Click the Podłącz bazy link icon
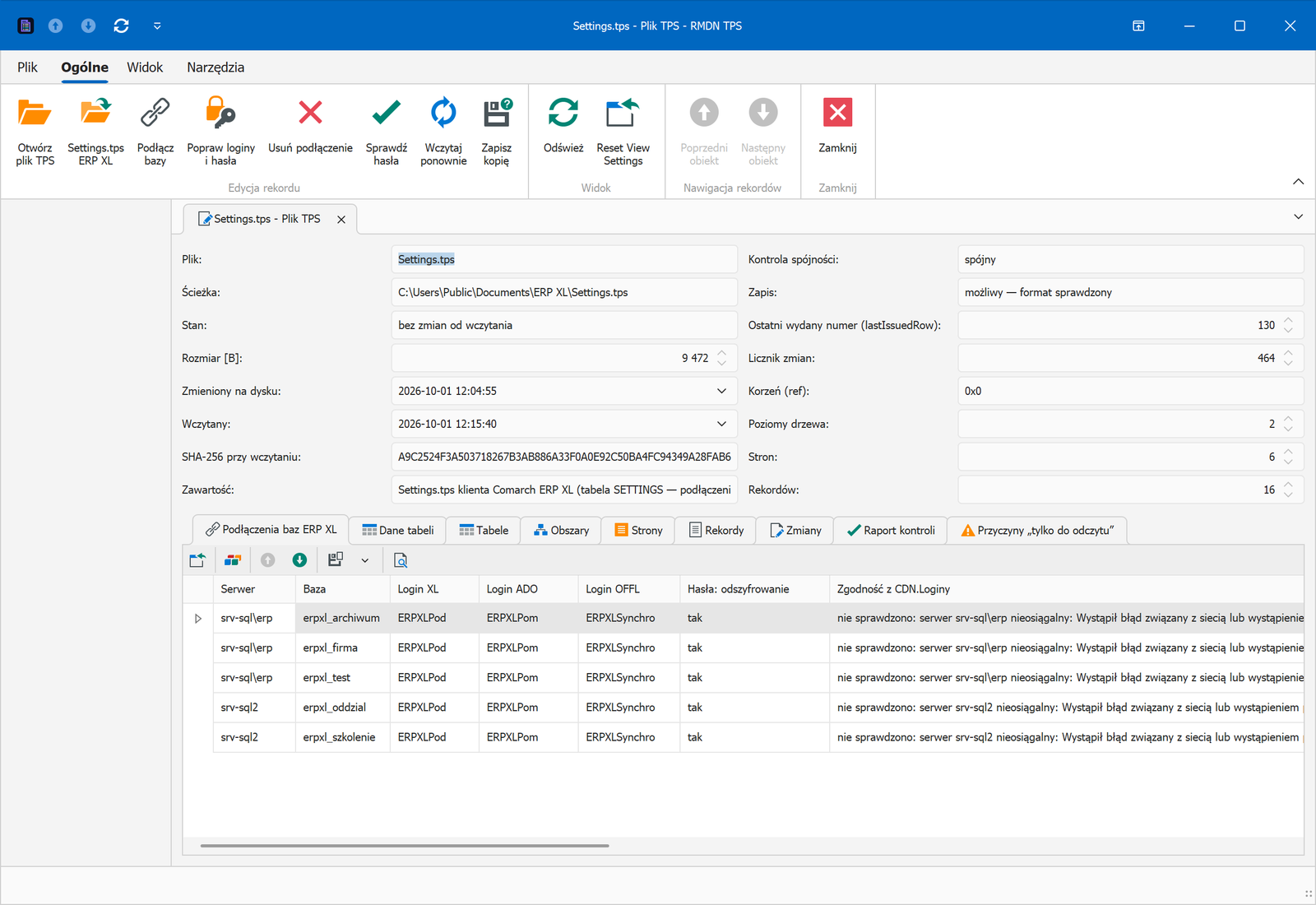This screenshot has width=1316, height=905. pyautogui.click(x=155, y=113)
